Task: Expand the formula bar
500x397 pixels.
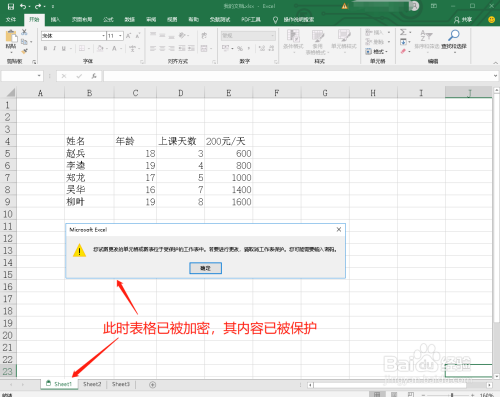Action: pyautogui.click(x=495, y=76)
